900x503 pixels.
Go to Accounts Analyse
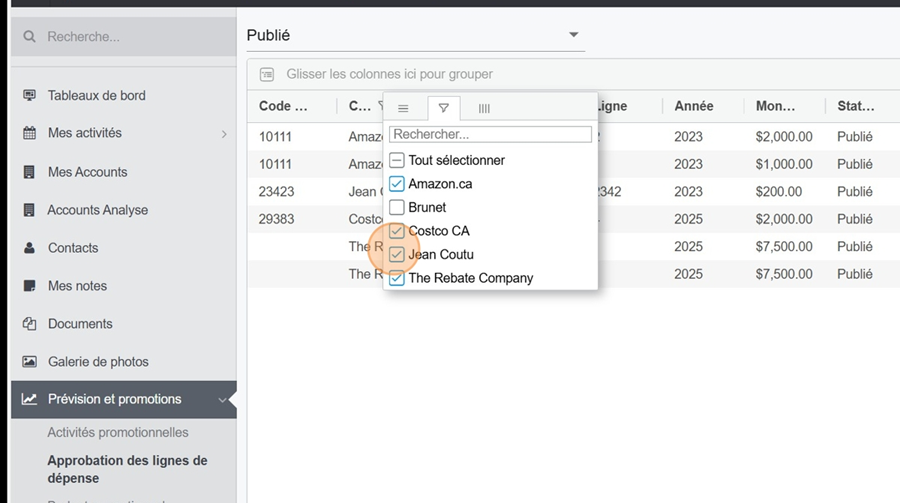click(x=98, y=210)
